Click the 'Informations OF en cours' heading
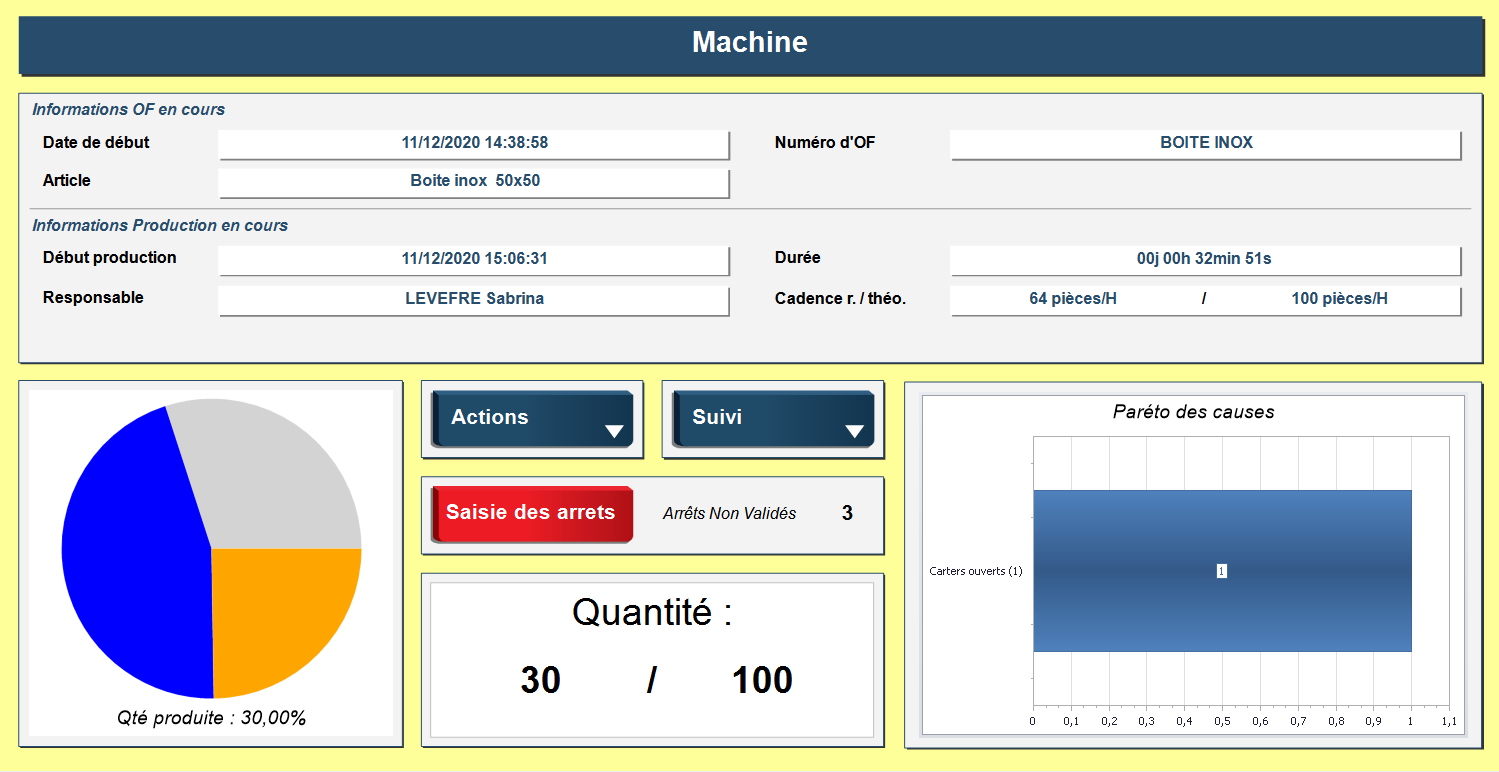 [x=128, y=110]
